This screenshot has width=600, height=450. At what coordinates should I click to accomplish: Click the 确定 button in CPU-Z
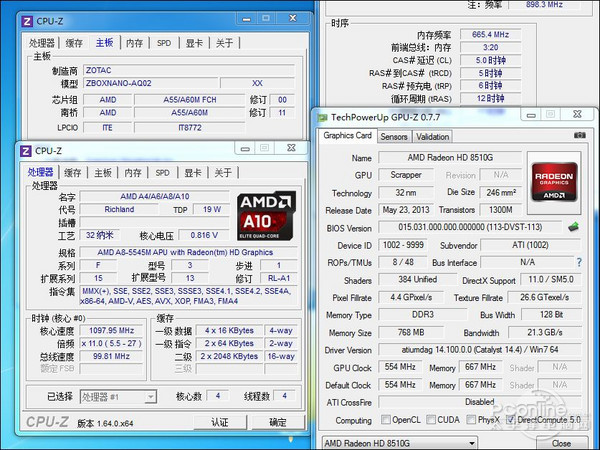pos(278,422)
